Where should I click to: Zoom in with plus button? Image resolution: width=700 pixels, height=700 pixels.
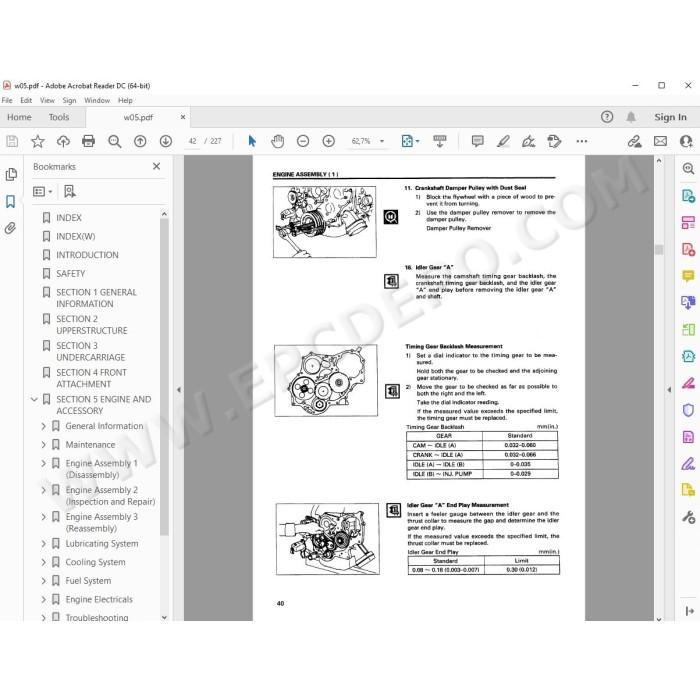tap(329, 142)
